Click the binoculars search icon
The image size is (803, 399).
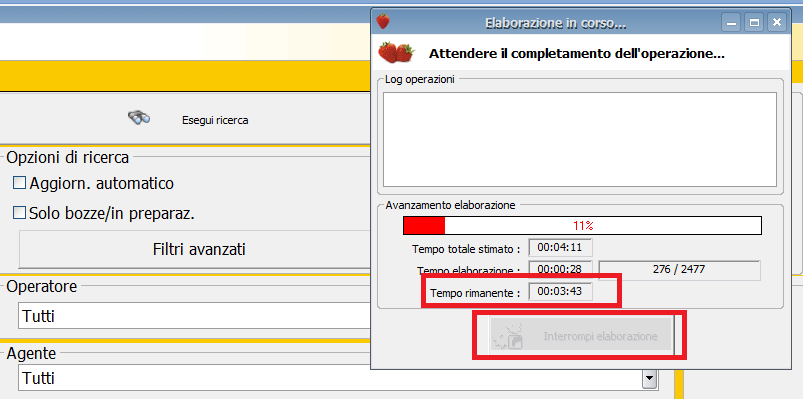(x=139, y=117)
